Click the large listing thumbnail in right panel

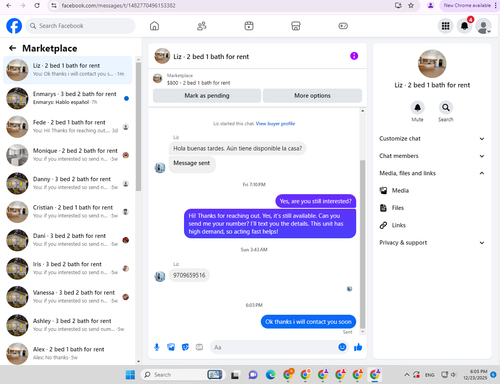[432, 64]
